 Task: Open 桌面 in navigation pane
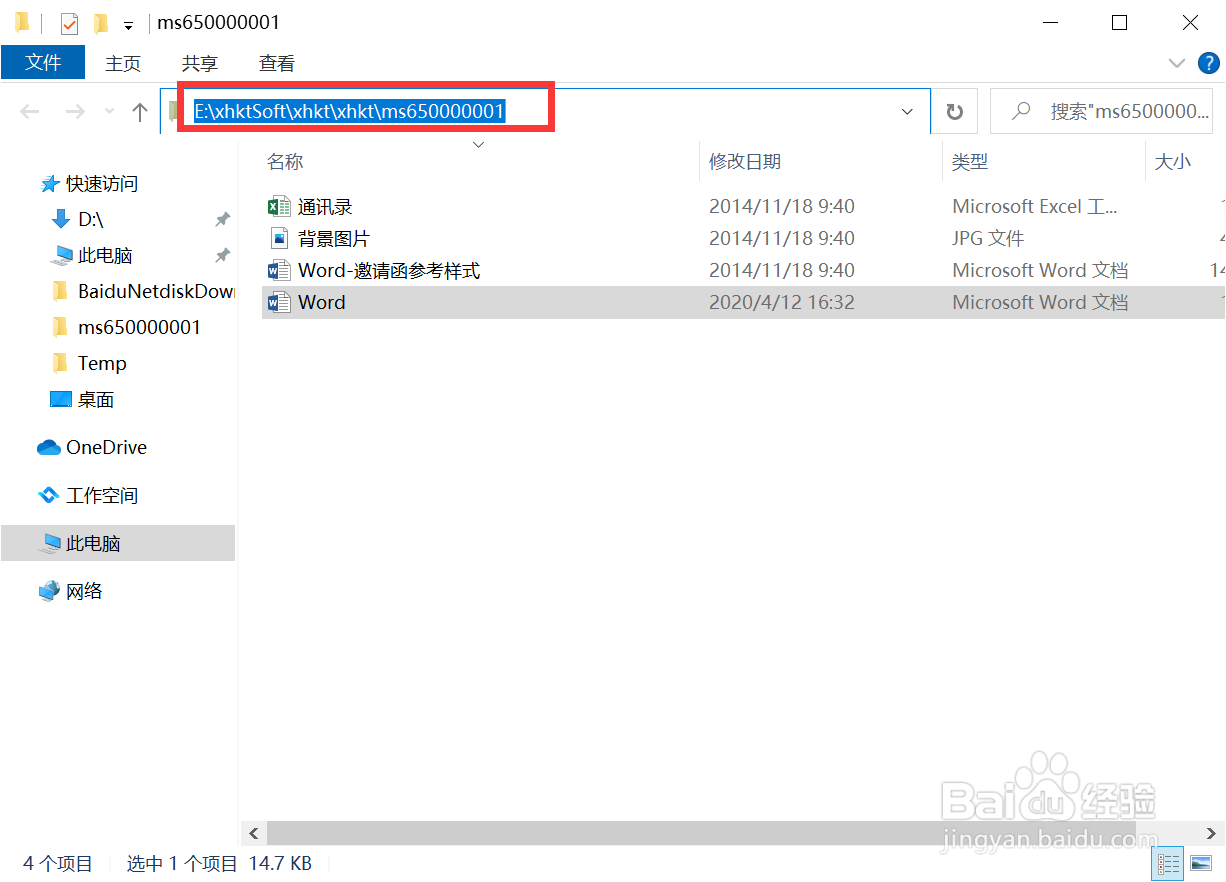pos(95,400)
